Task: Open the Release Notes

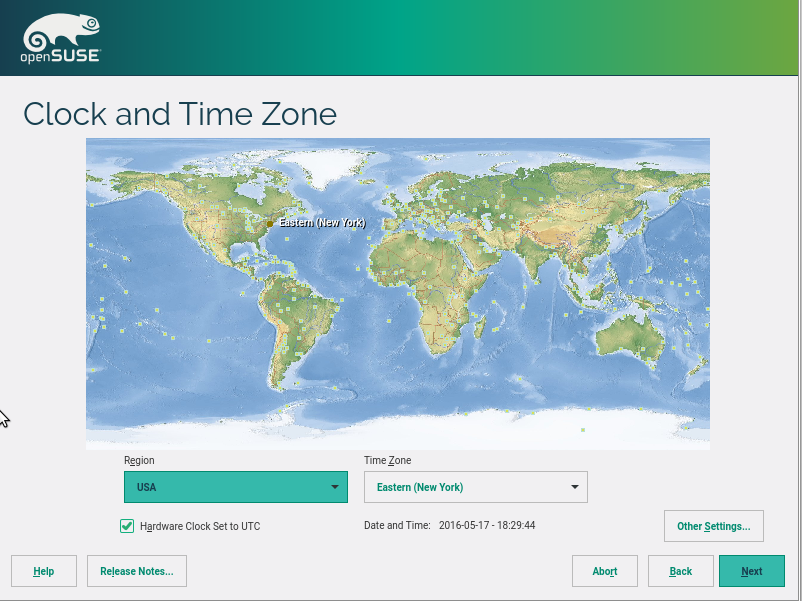Action: (x=137, y=571)
